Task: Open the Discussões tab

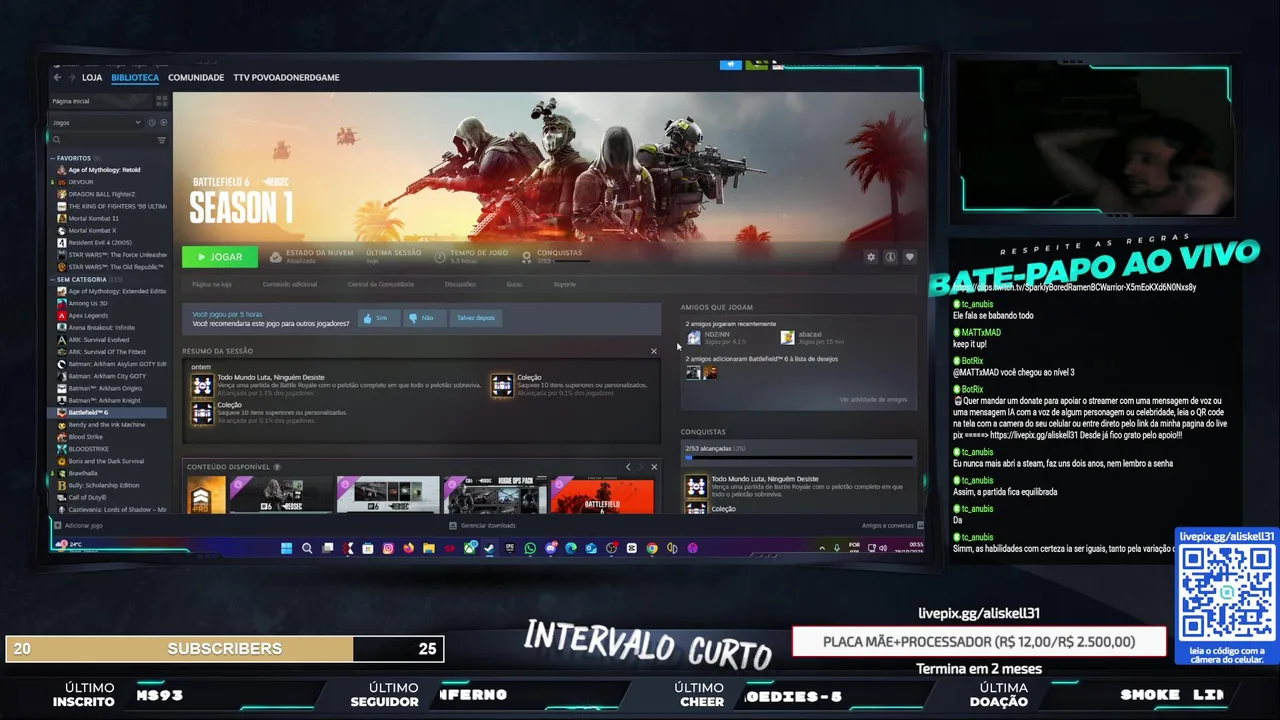Action: 460,284
